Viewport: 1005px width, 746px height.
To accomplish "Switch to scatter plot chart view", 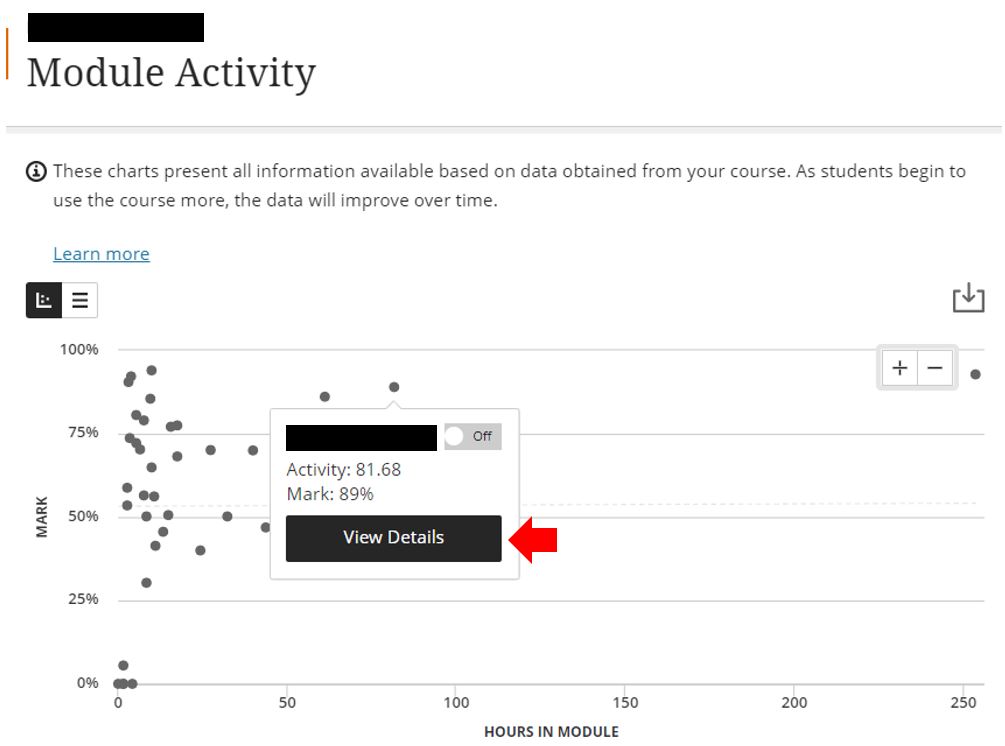I will (44, 300).
